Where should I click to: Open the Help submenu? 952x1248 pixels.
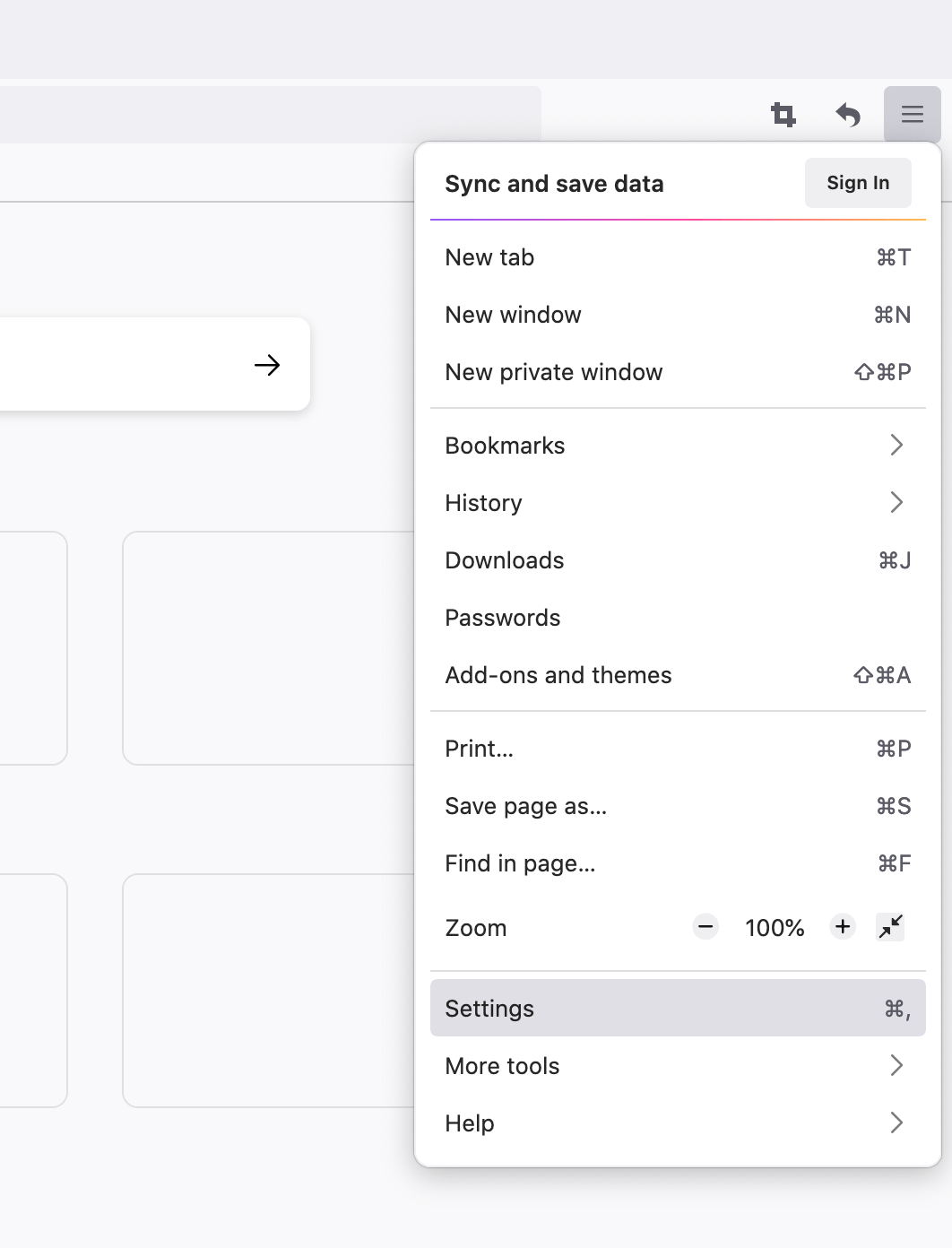678,1123
